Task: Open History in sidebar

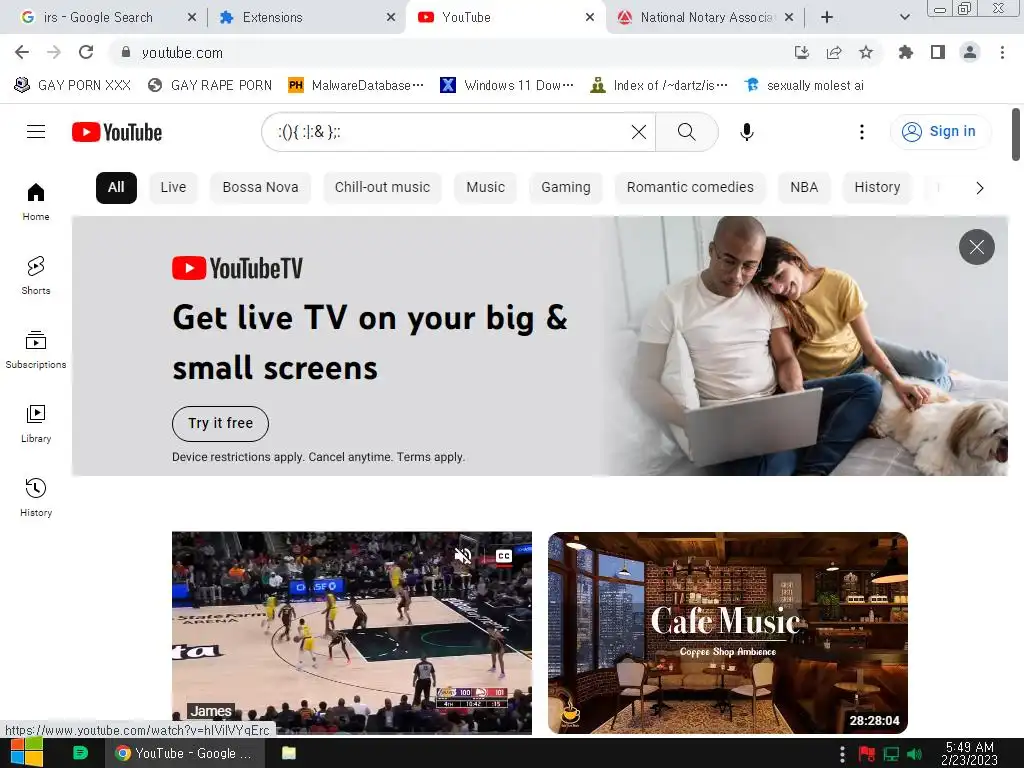Action: coord(36,498)
